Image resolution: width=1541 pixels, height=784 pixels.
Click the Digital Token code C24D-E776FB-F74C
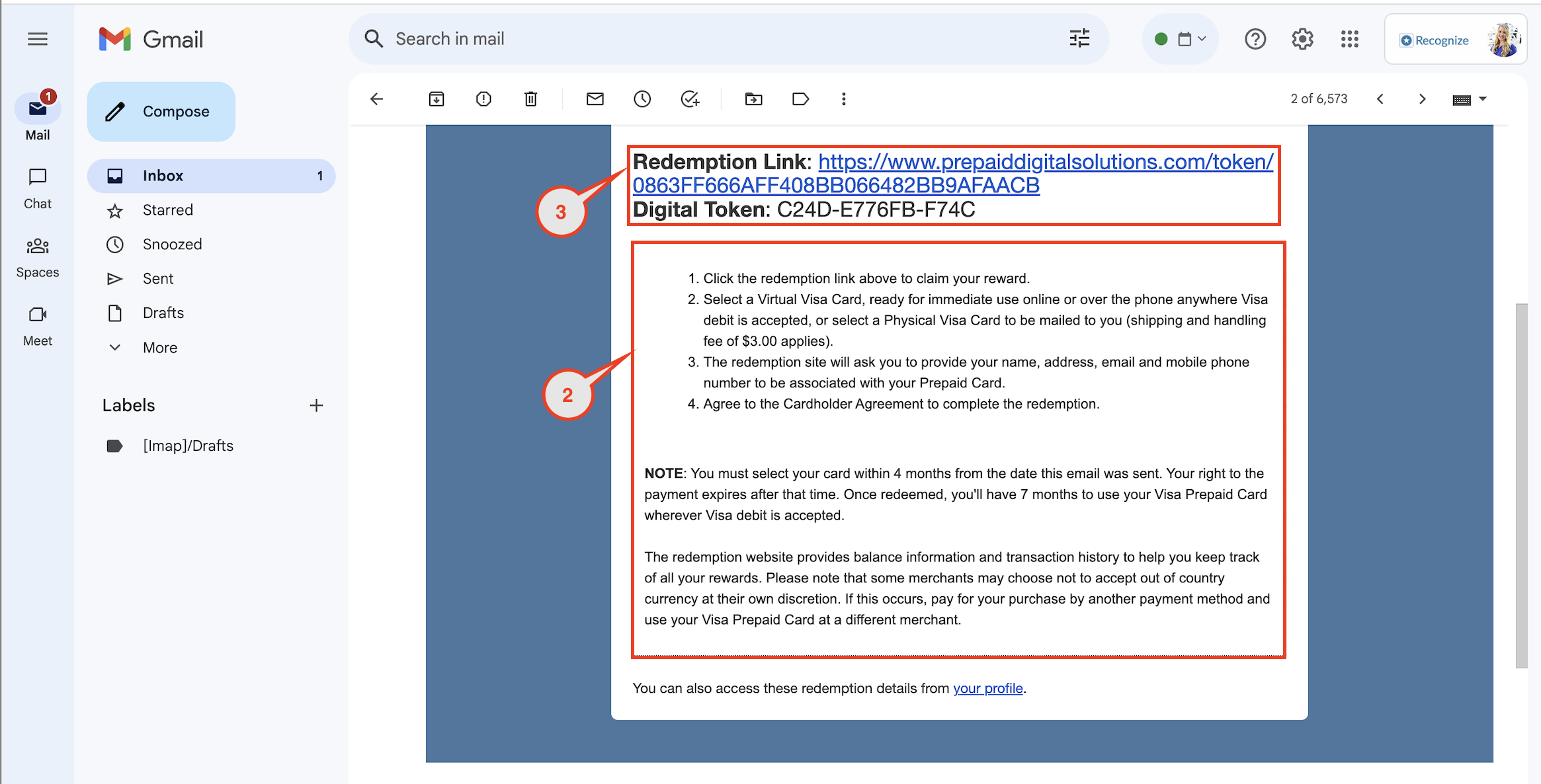(876, 210)
